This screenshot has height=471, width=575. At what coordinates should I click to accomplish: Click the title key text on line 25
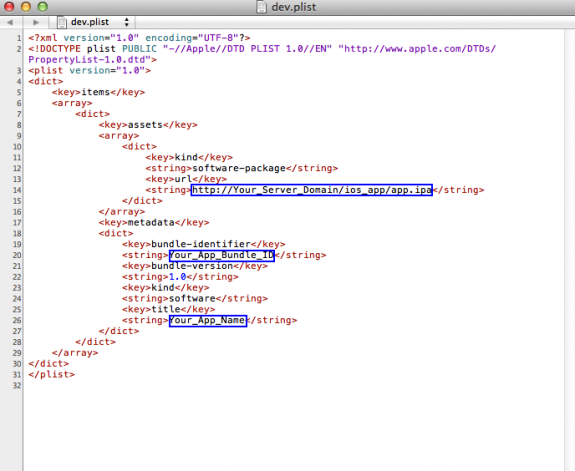pos(166,309)
